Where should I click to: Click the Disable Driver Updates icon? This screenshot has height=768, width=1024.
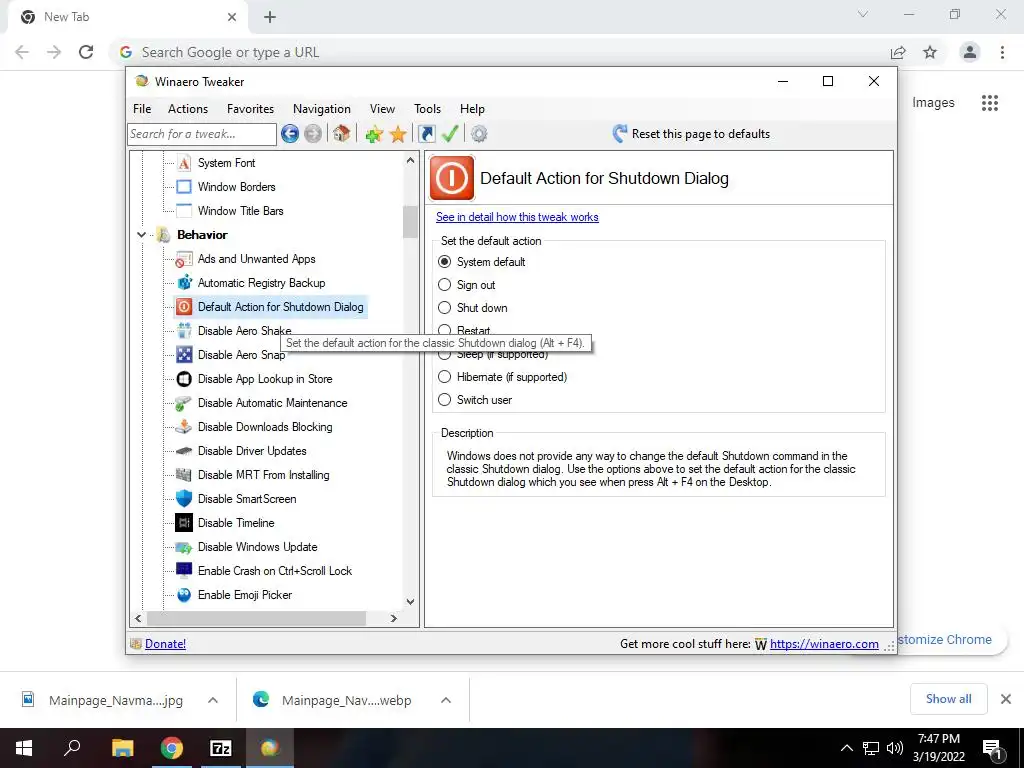pyautogui.click(x=184, y=451)
